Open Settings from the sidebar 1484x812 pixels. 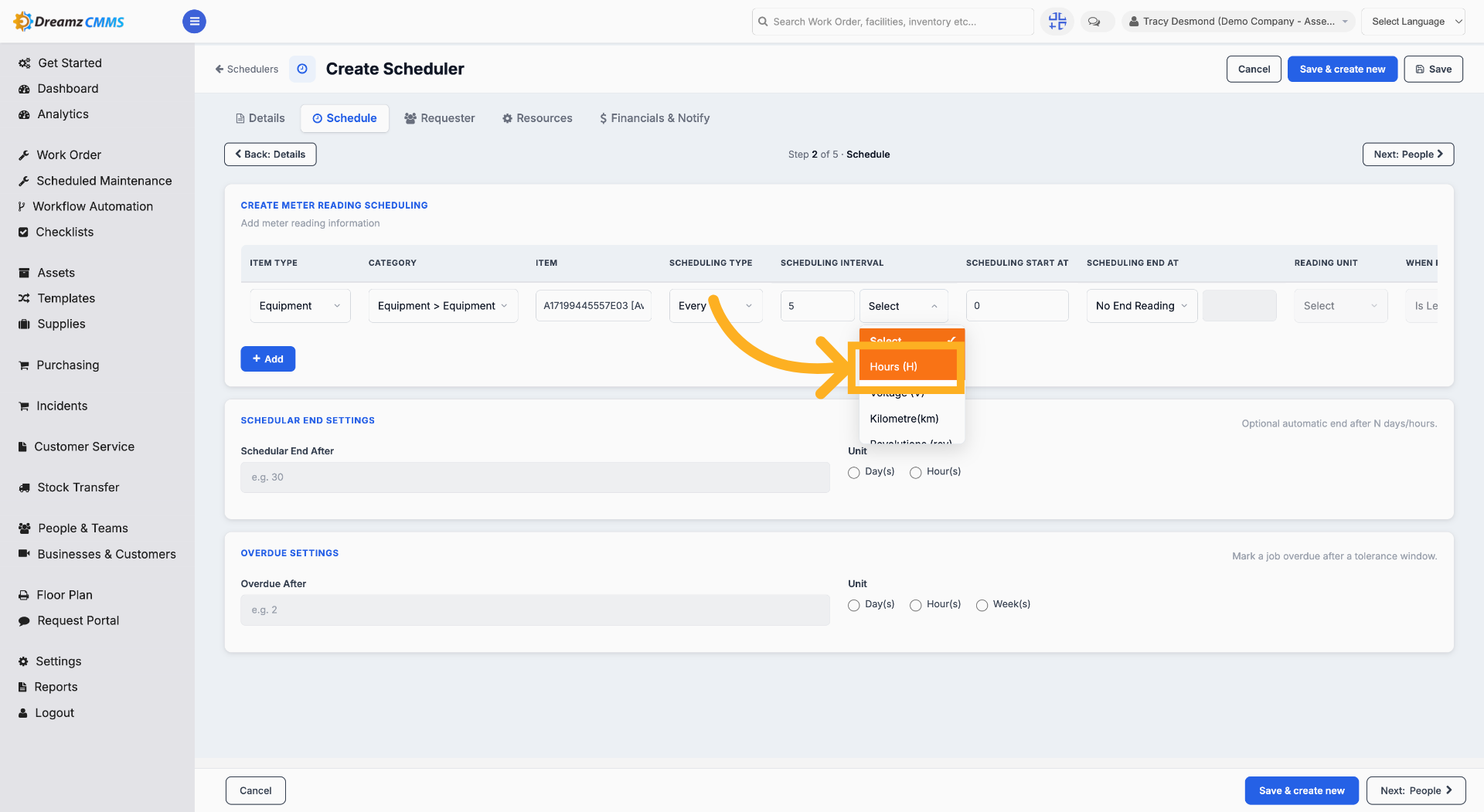pyautogui.click(x=58, y=661)
